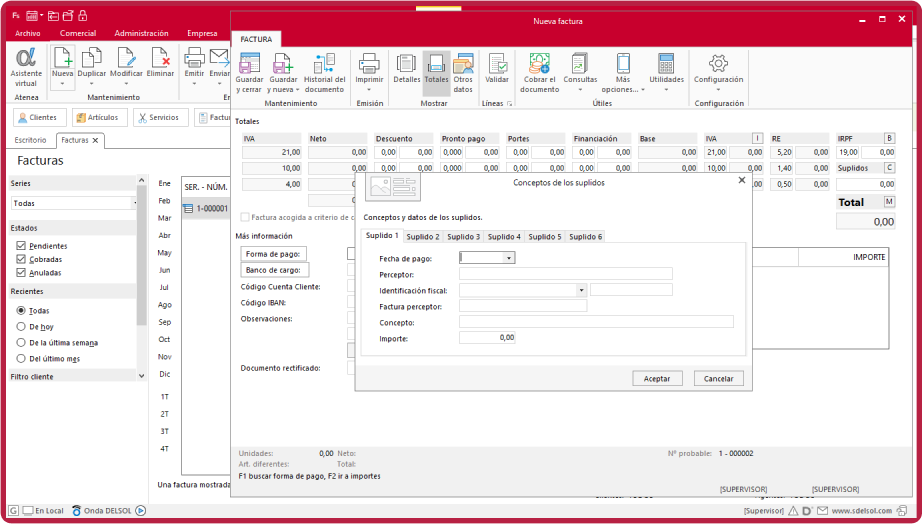This screenshot has width=922, height=524.
Task: Click the Concepto input field
Action: tap(596, 322)
